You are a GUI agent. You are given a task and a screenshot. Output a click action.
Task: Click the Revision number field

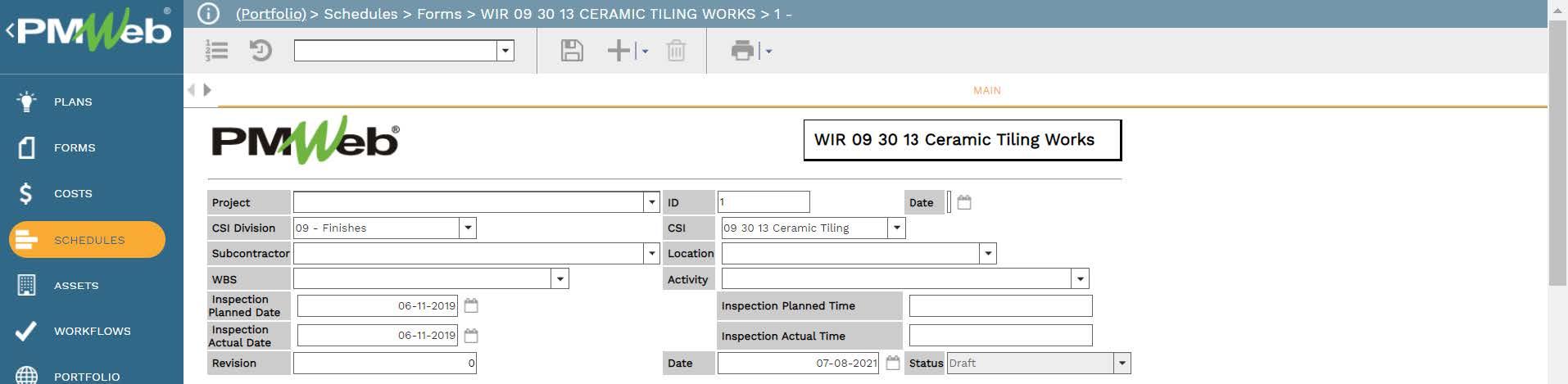[385, 363]
